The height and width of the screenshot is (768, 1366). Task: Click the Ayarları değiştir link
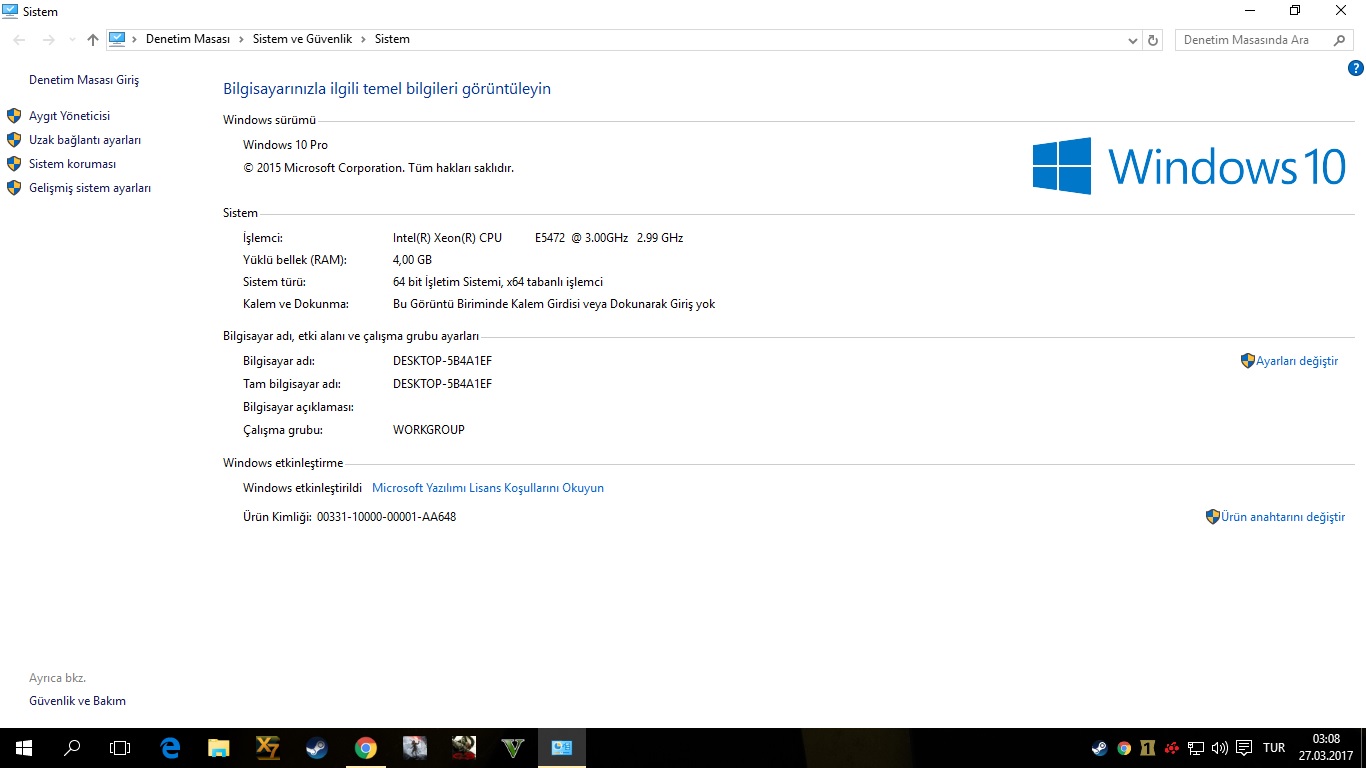click(x=1296, y=361)
